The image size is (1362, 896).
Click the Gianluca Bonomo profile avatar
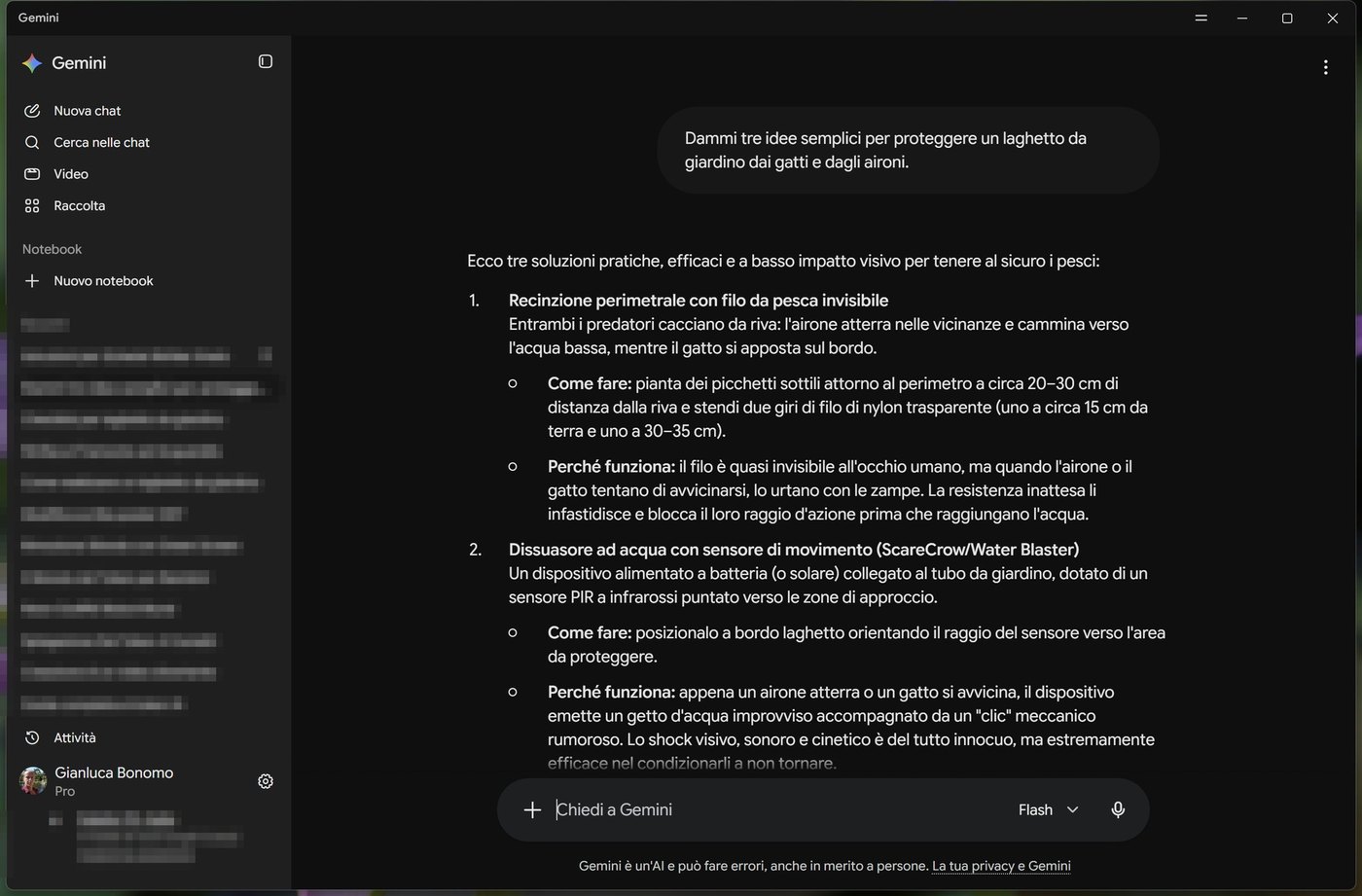33,781
